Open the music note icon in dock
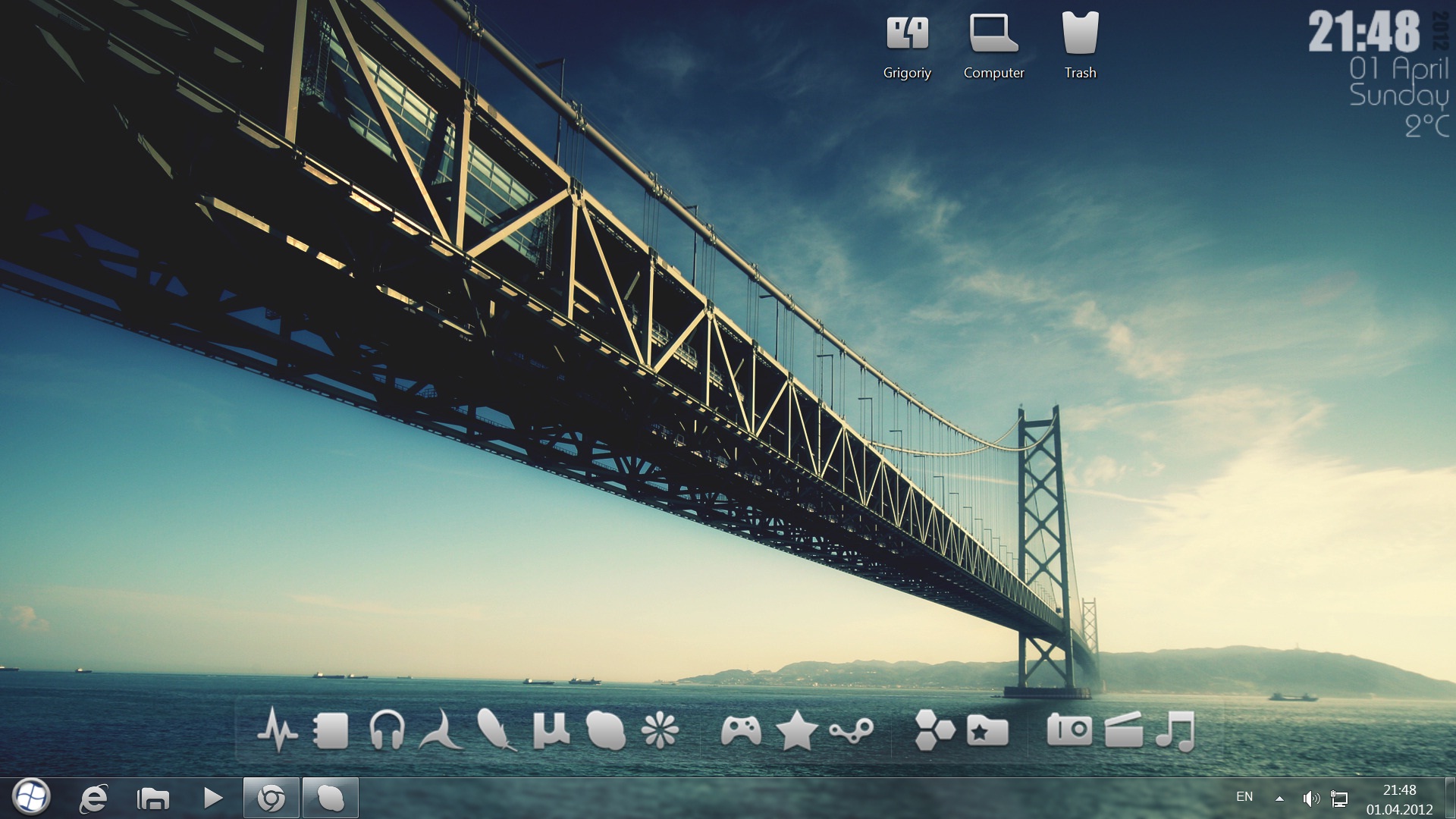 click(1175, 731)
